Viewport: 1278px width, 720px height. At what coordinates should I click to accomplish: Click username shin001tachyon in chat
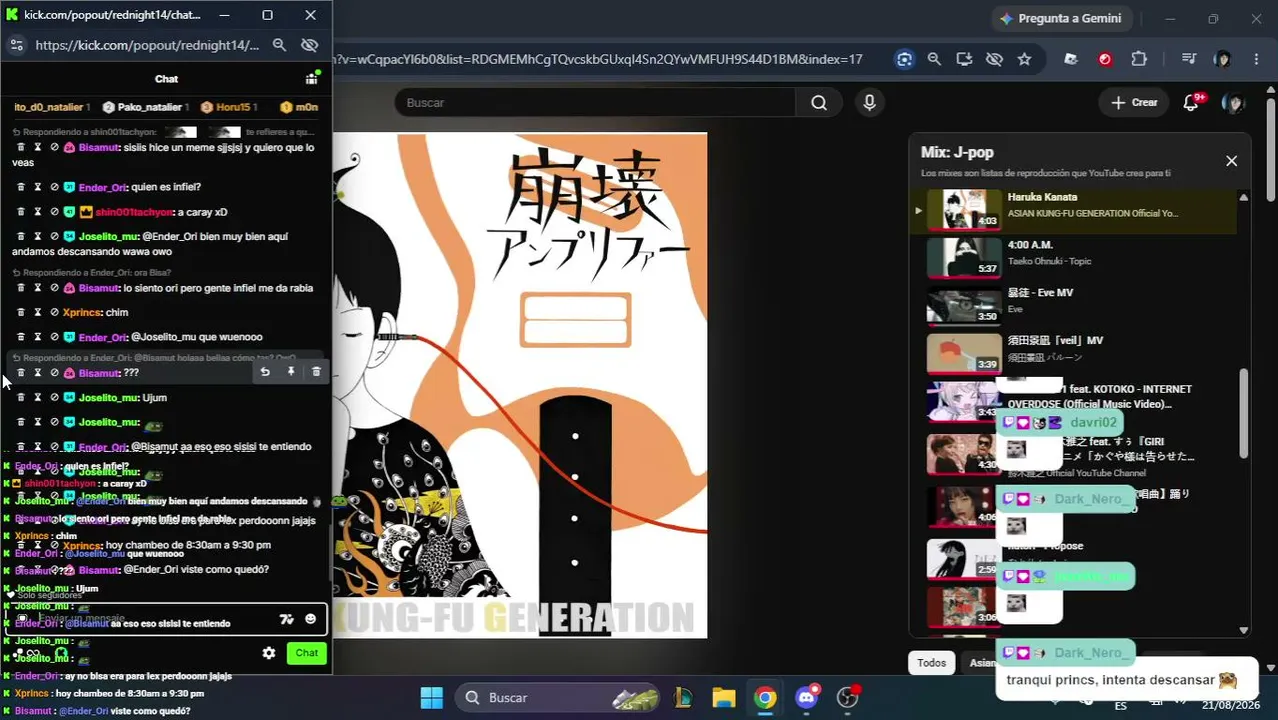click(x=134, y=212)
